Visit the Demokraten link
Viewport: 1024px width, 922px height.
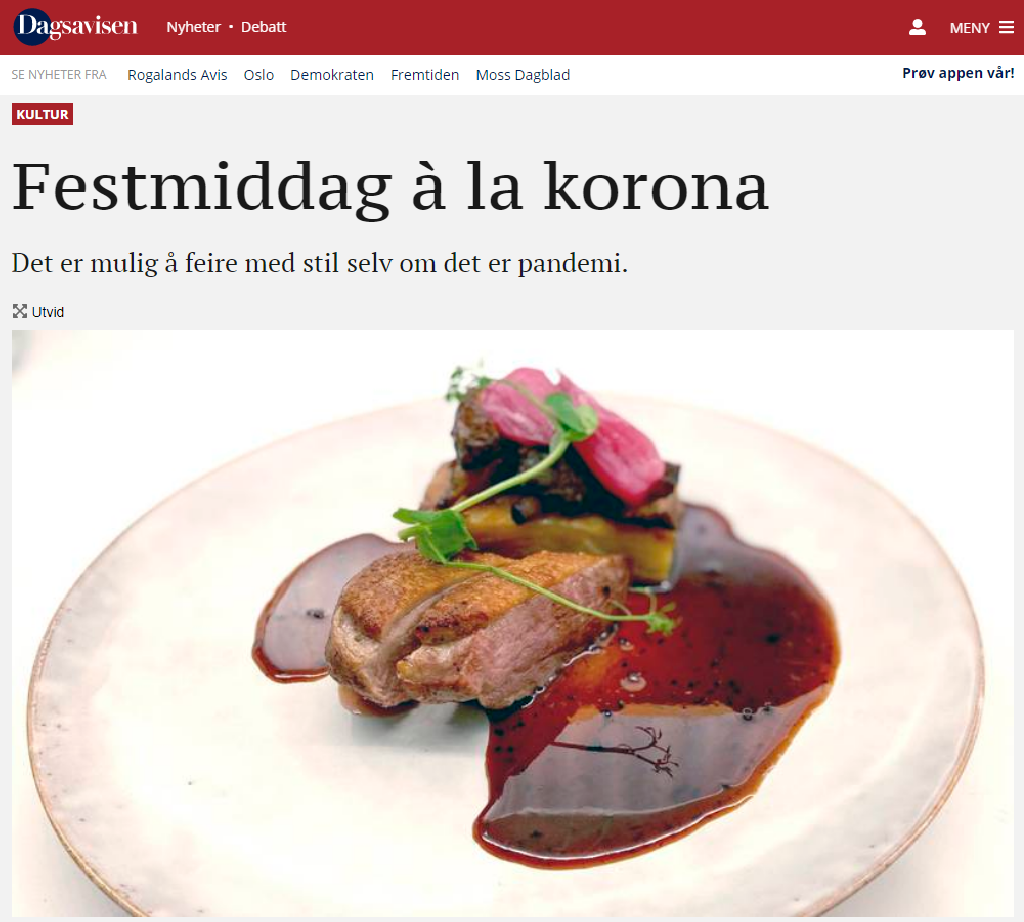(332, 75)
